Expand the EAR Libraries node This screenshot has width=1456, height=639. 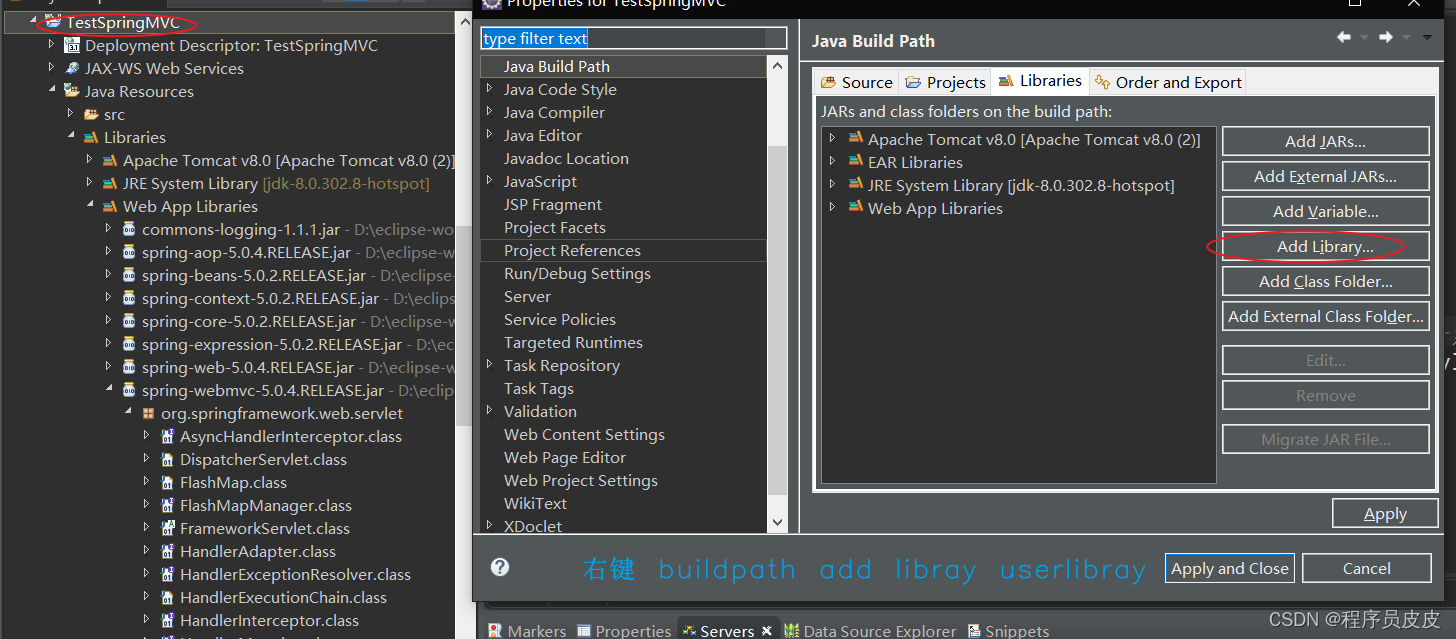[831, 161]
